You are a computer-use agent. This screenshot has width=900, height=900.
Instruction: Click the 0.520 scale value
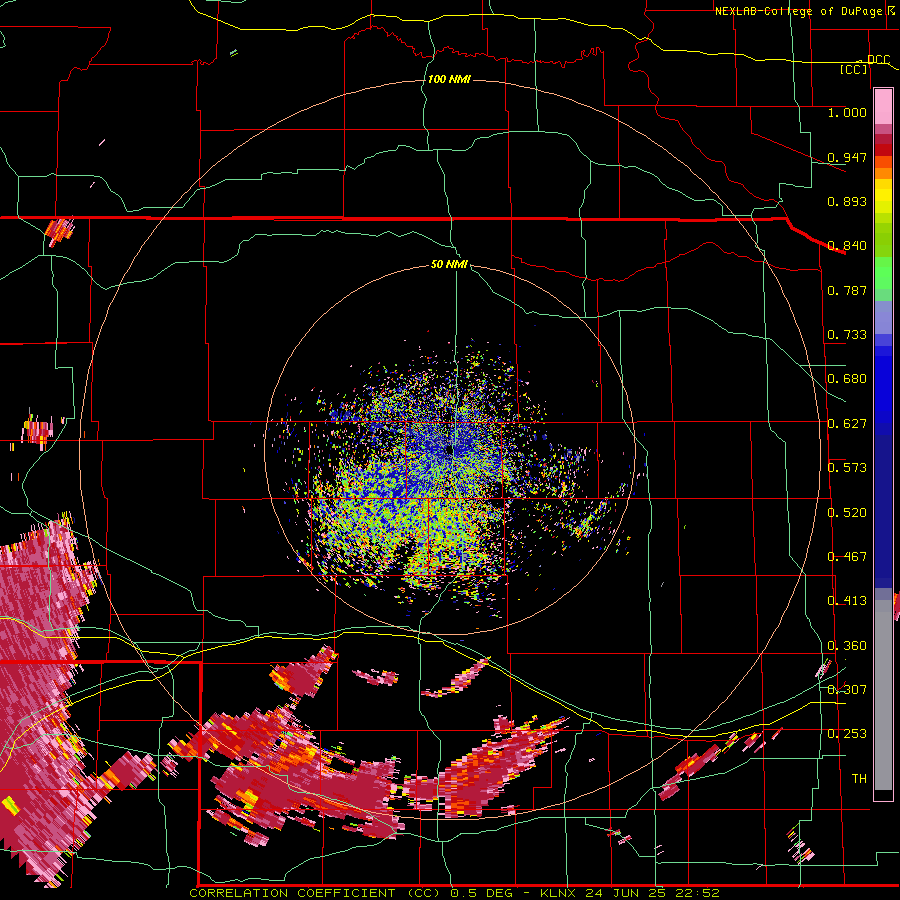point(847,513)
